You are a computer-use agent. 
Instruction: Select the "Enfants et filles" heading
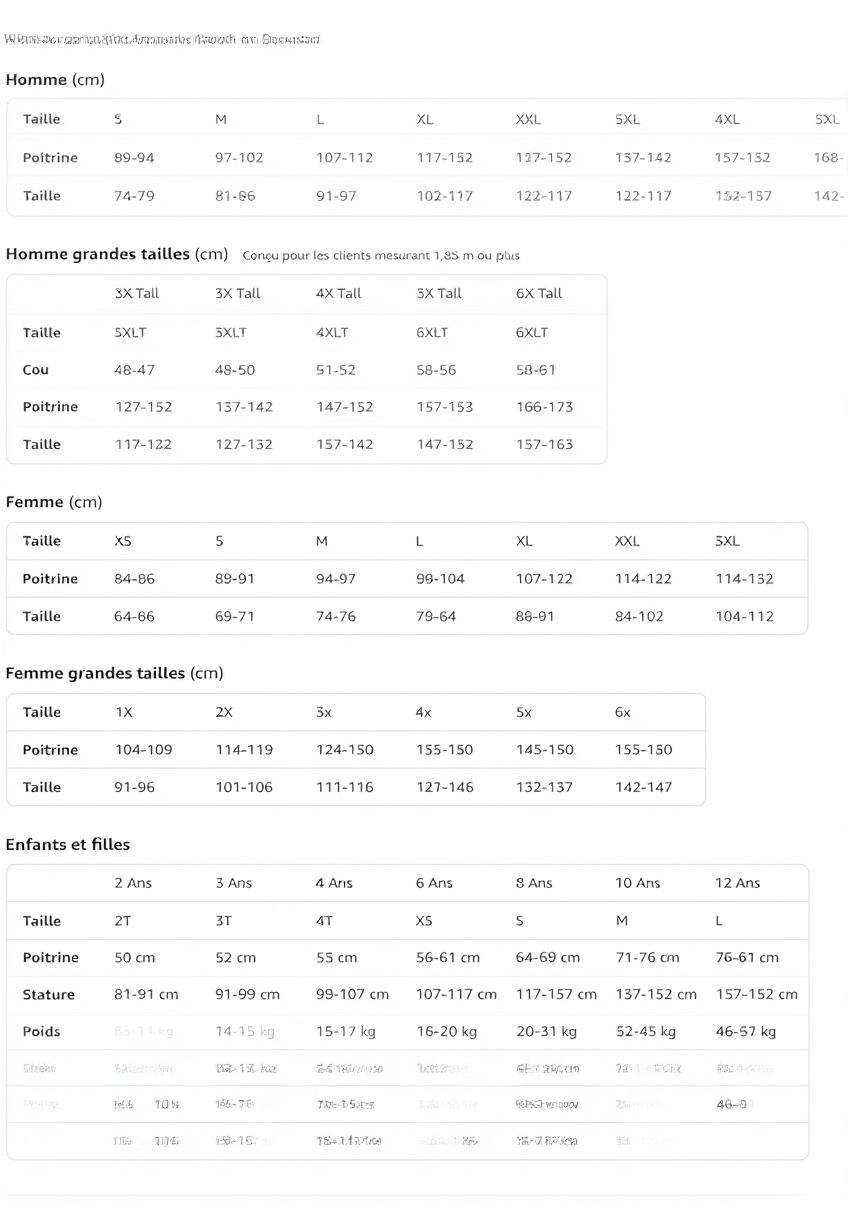68,845
